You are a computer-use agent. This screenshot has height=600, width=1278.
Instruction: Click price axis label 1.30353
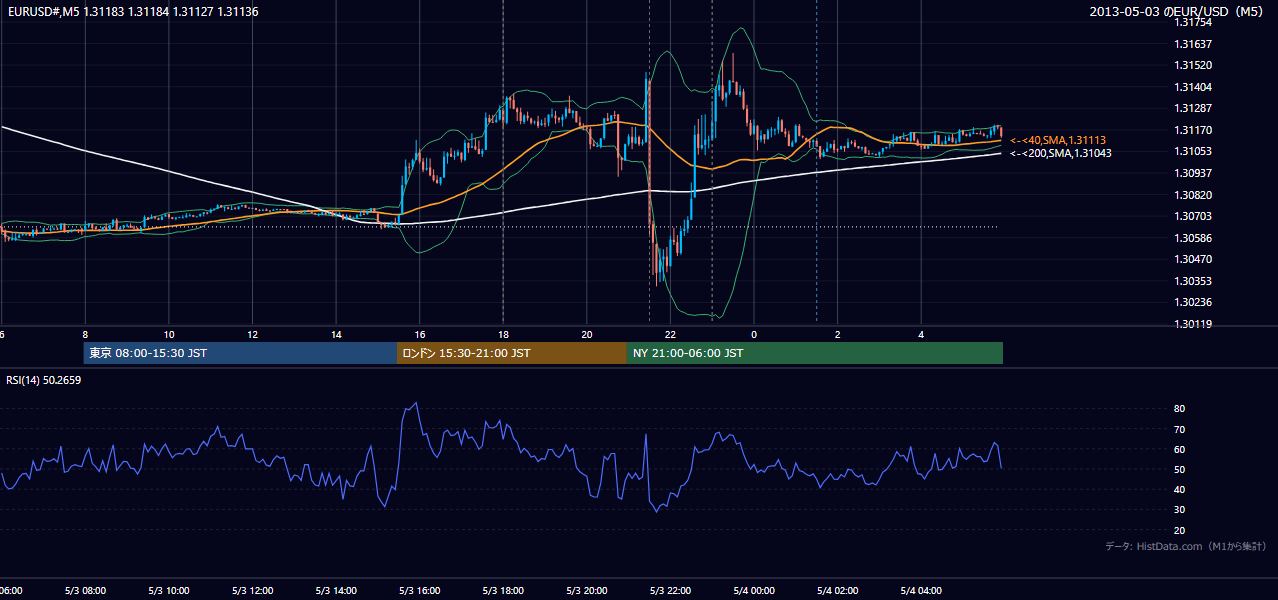click(1192, 281)
